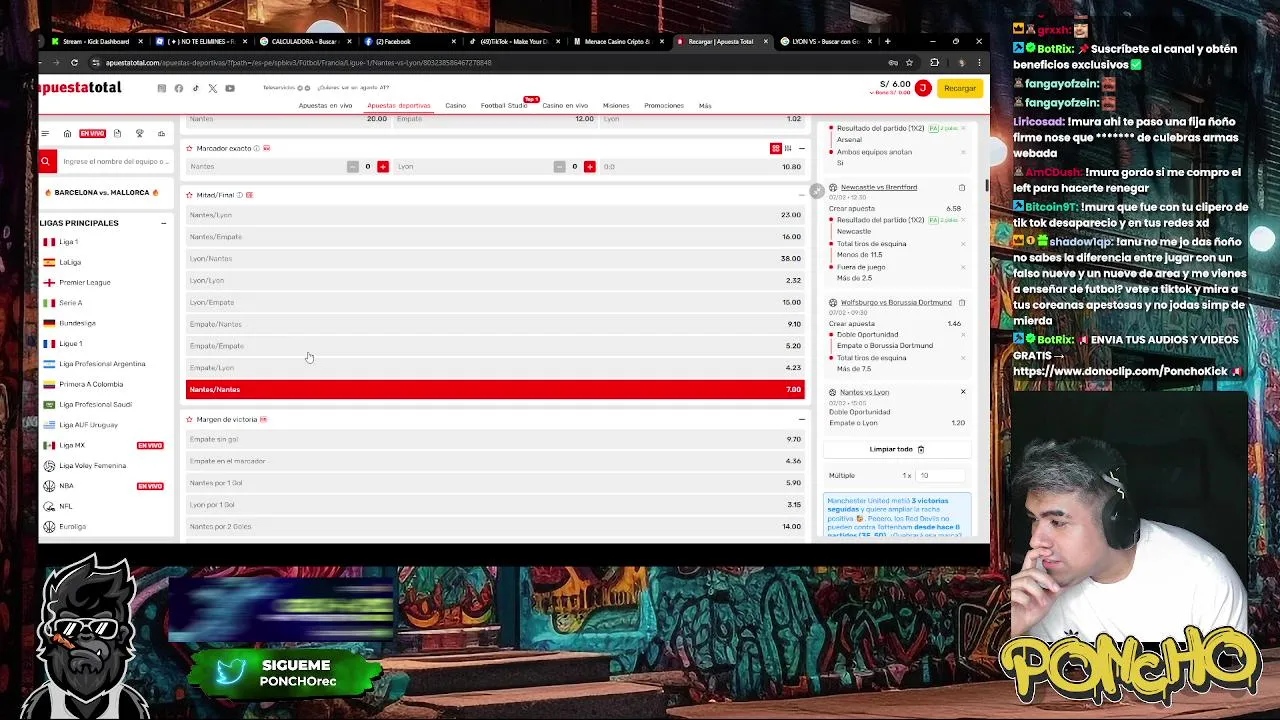Screen dimensions: 1280x720
Task: Delete Newcastle vs Brentford bet with trash icon
Action: (962, 187)
